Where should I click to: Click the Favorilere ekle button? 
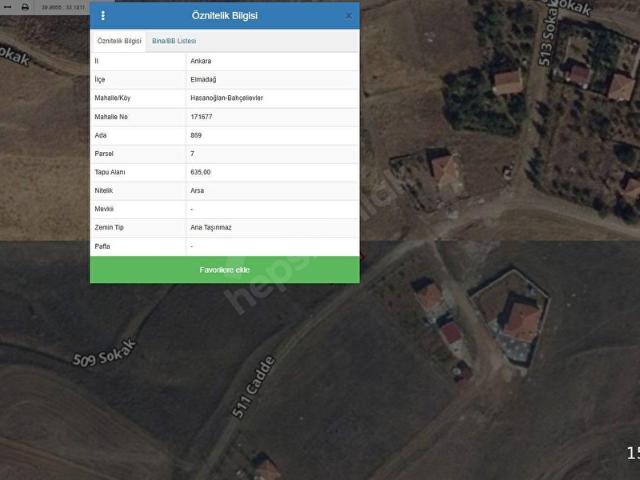tap(224, 270)
